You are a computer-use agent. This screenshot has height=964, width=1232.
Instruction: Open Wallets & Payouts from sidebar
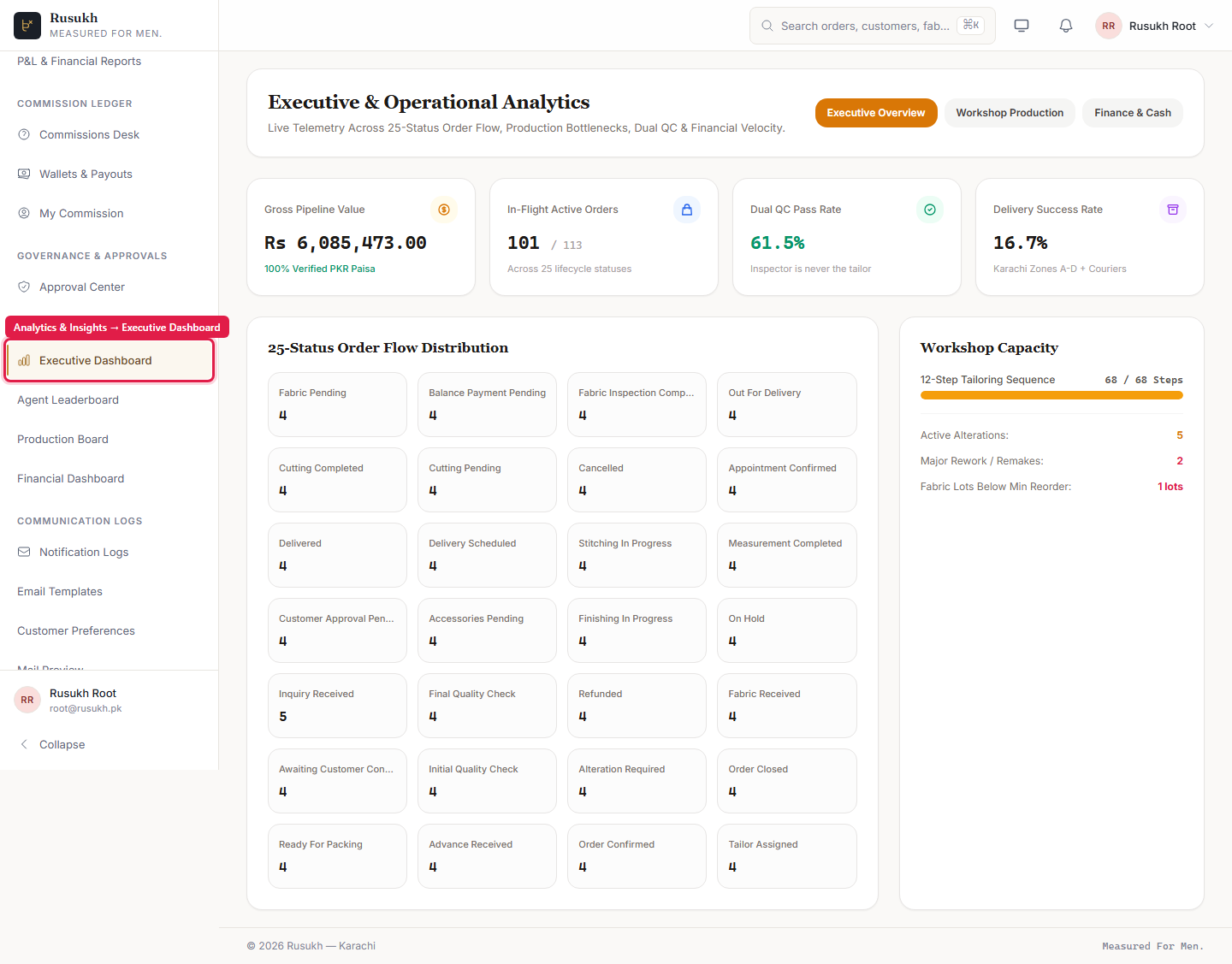[x=110, y=174]
